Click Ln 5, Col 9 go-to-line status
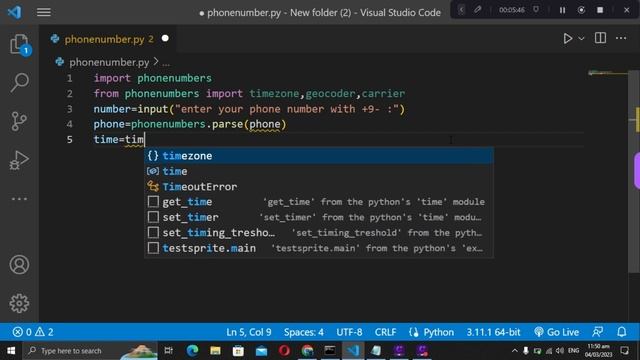Image resolution: width=640 pixels, height=360 pixels. point(249,332)
